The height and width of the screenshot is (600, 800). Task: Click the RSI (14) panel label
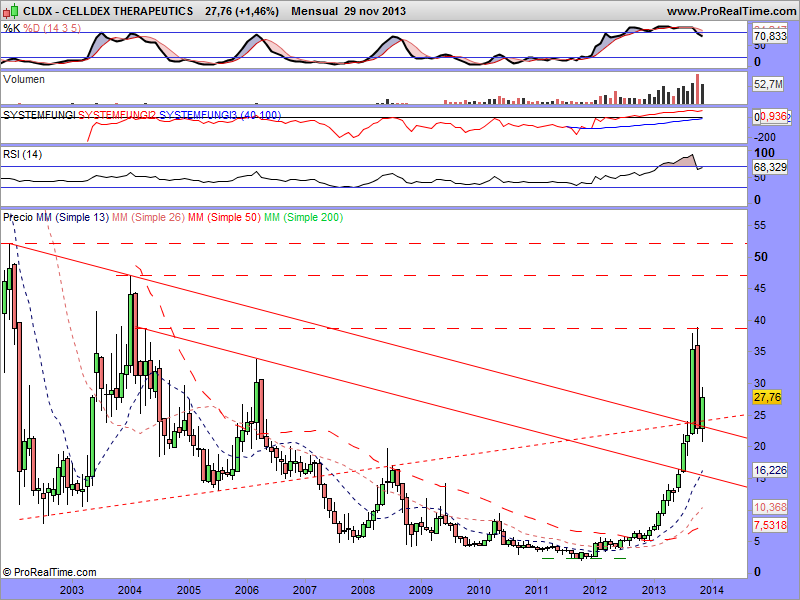(x=22, y=154)
